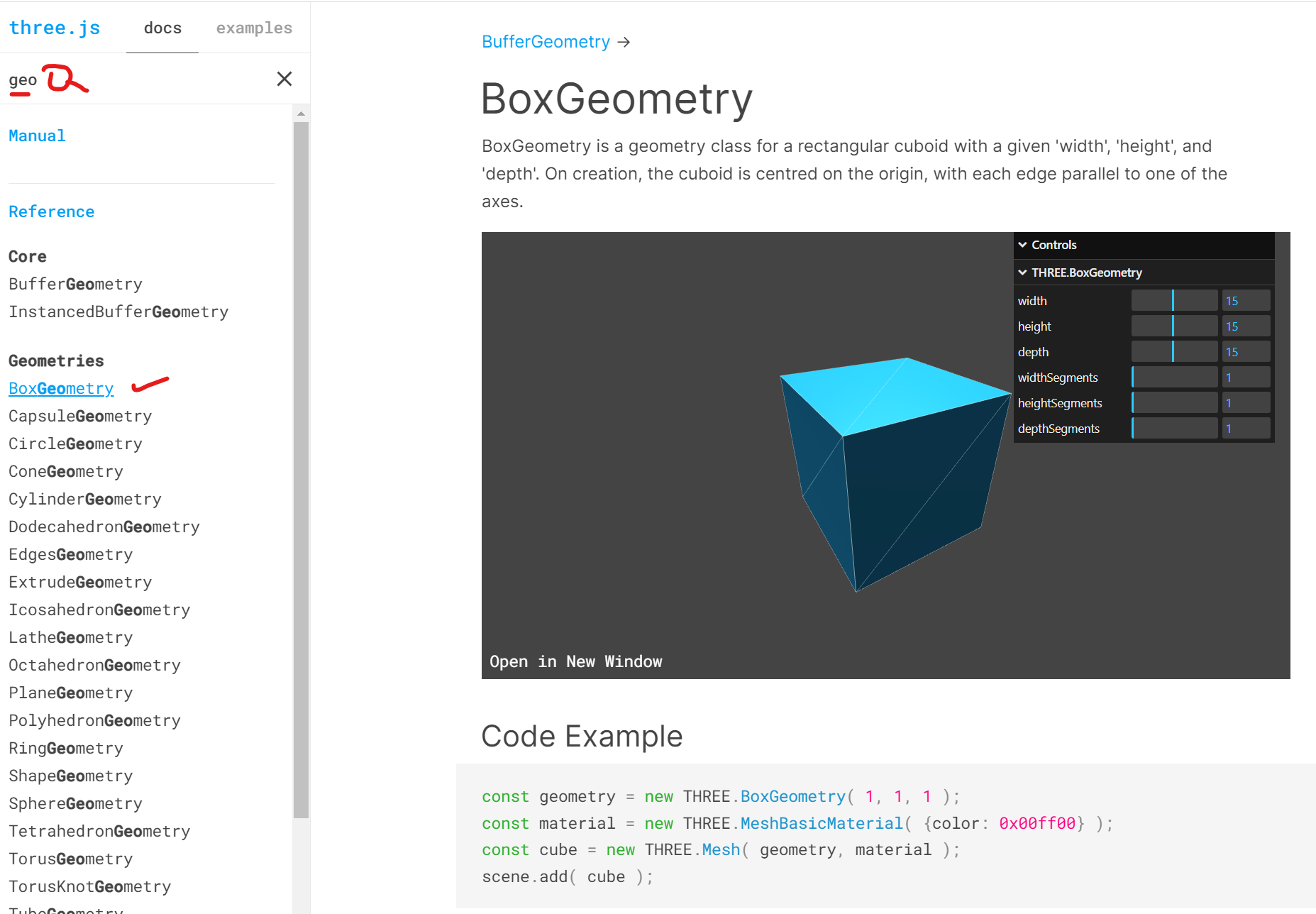Click Open in New Window link
The width and height of the screenshot is (1316, 914).
tap(575, 661)
